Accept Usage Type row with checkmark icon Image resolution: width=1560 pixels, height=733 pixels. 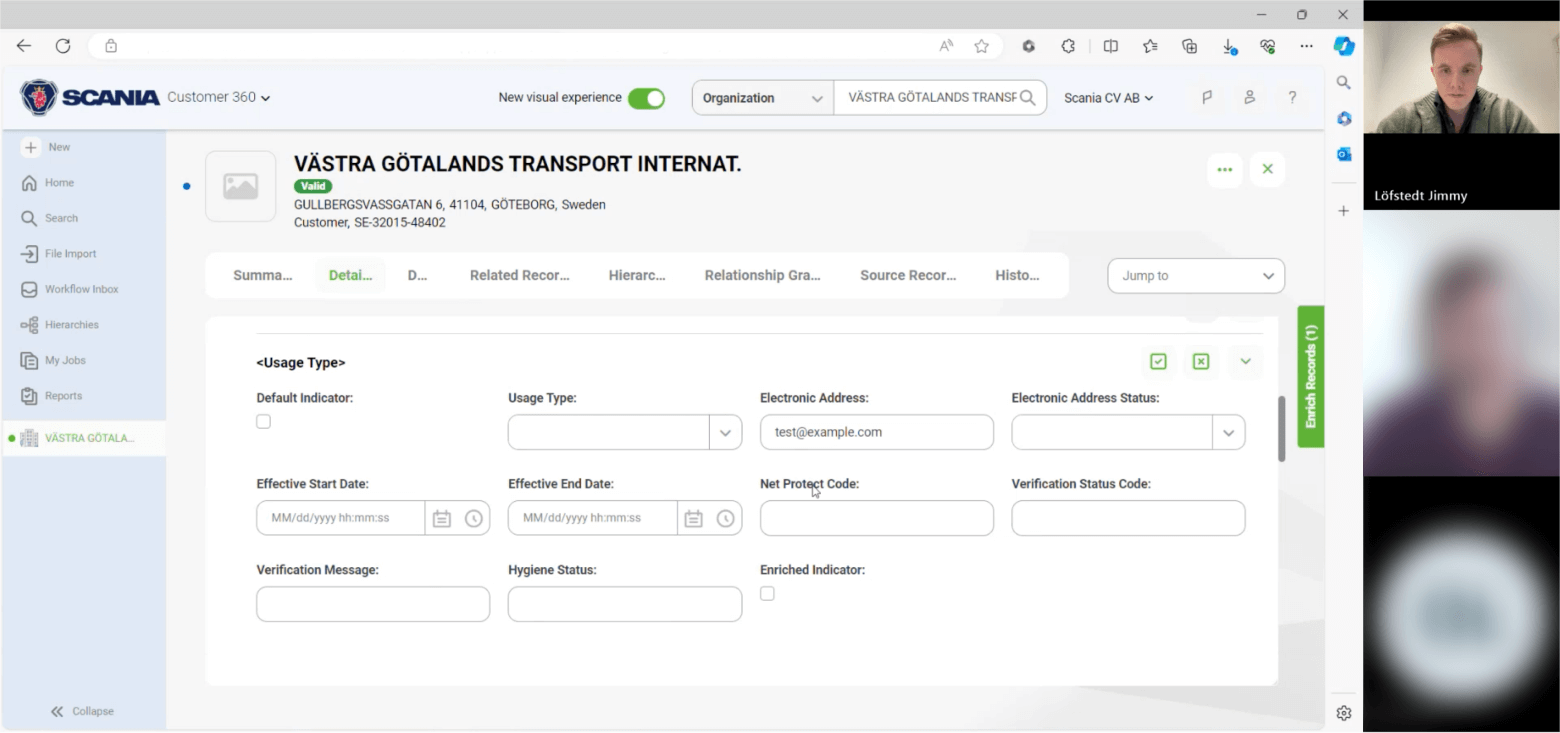click(1158, 361)
